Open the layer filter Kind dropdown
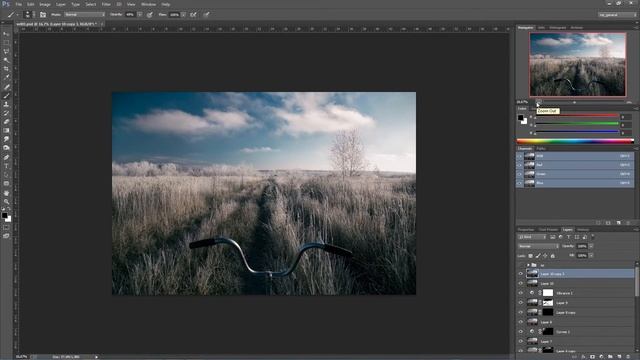 532,237
